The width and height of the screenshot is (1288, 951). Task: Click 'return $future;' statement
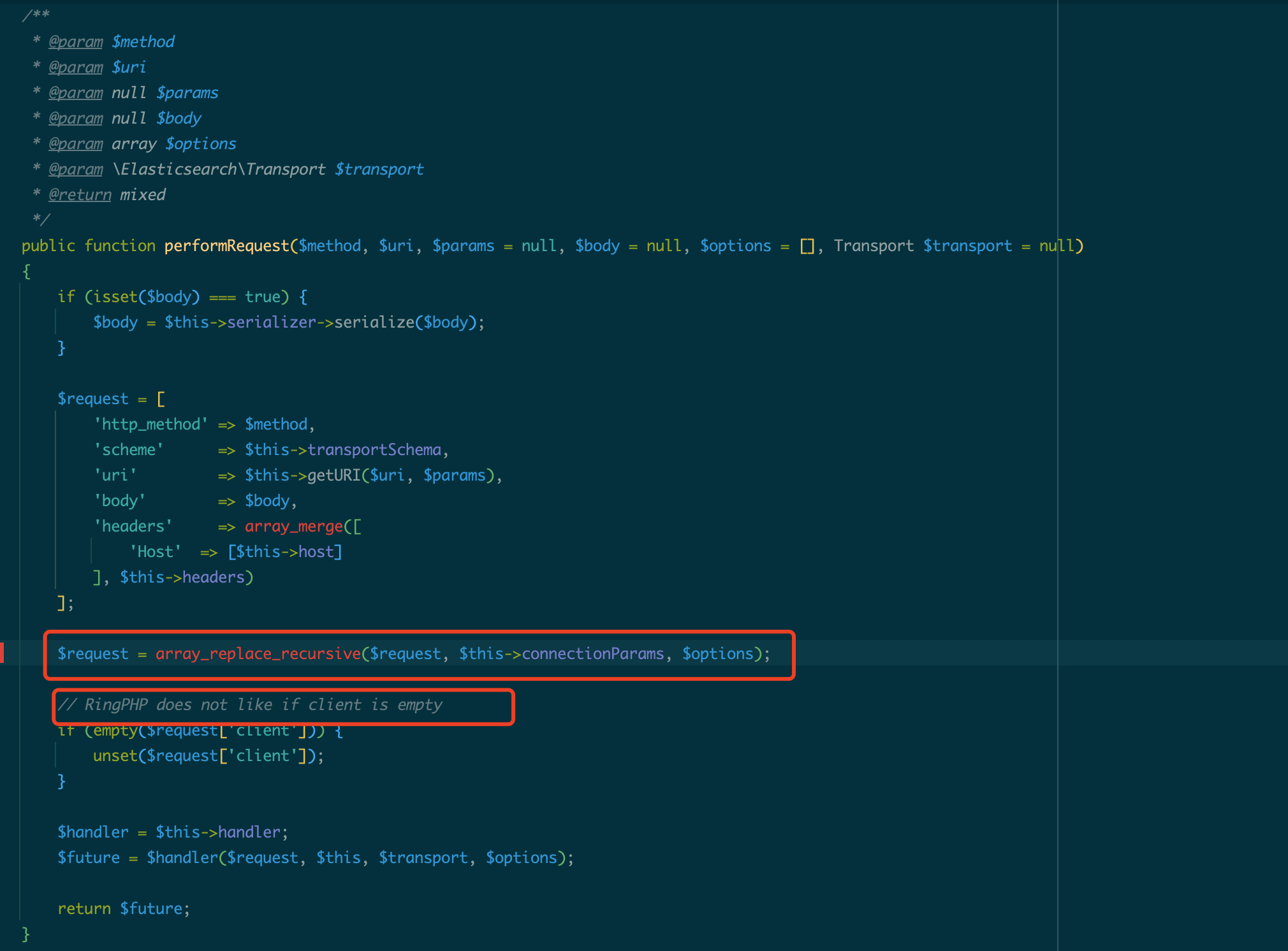point(124,909)
